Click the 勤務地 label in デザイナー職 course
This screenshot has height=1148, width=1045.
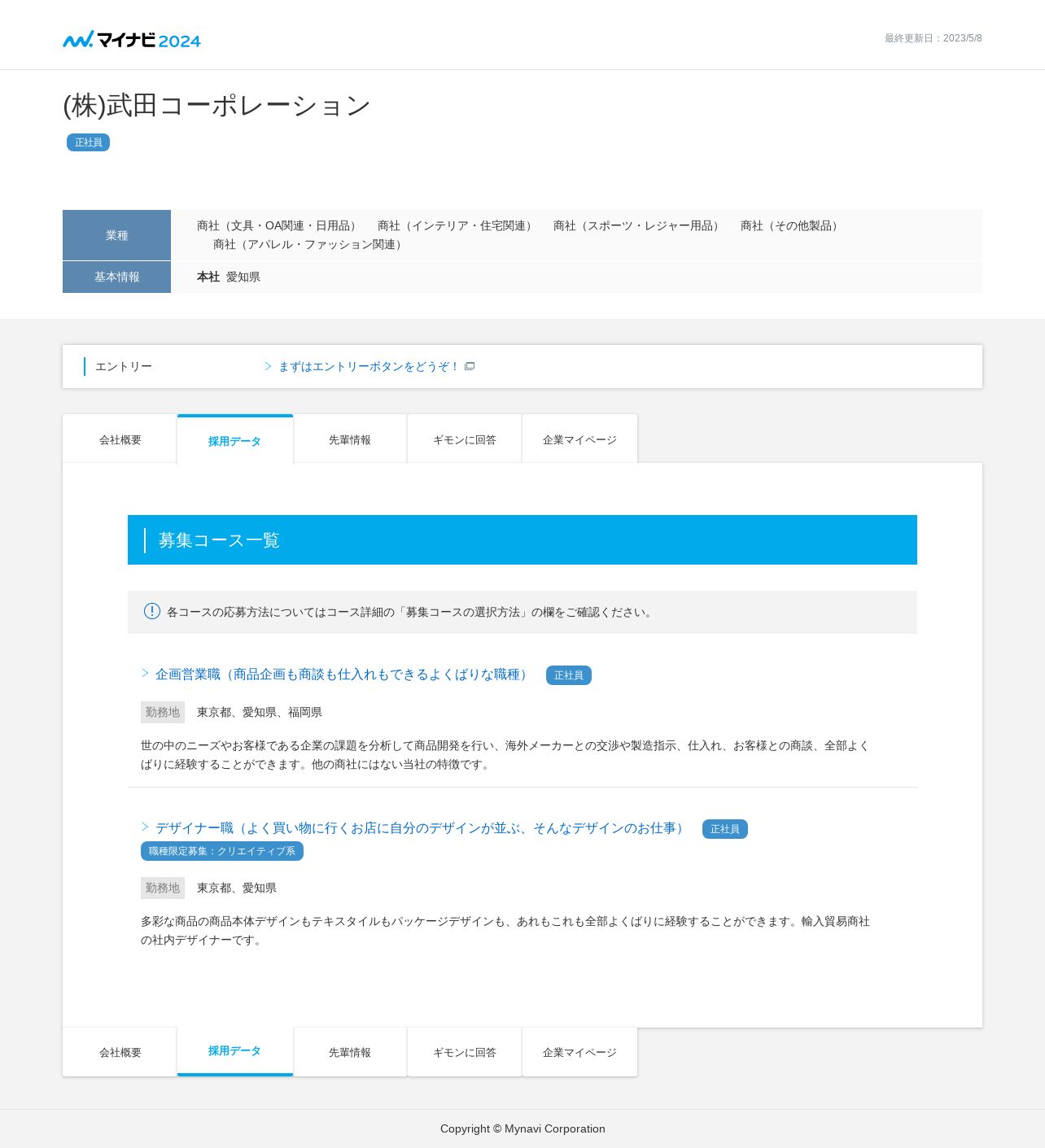(x=163, y=888)
